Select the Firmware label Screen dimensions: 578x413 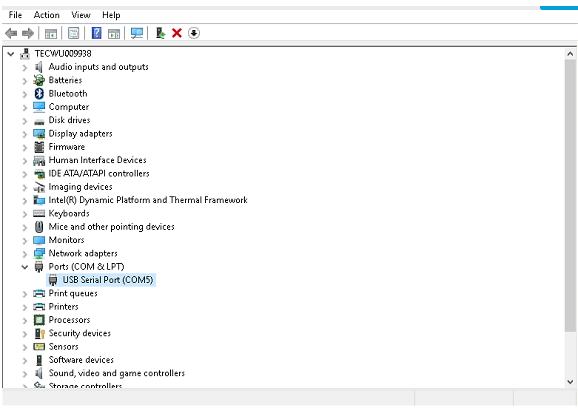pos(67,147)
